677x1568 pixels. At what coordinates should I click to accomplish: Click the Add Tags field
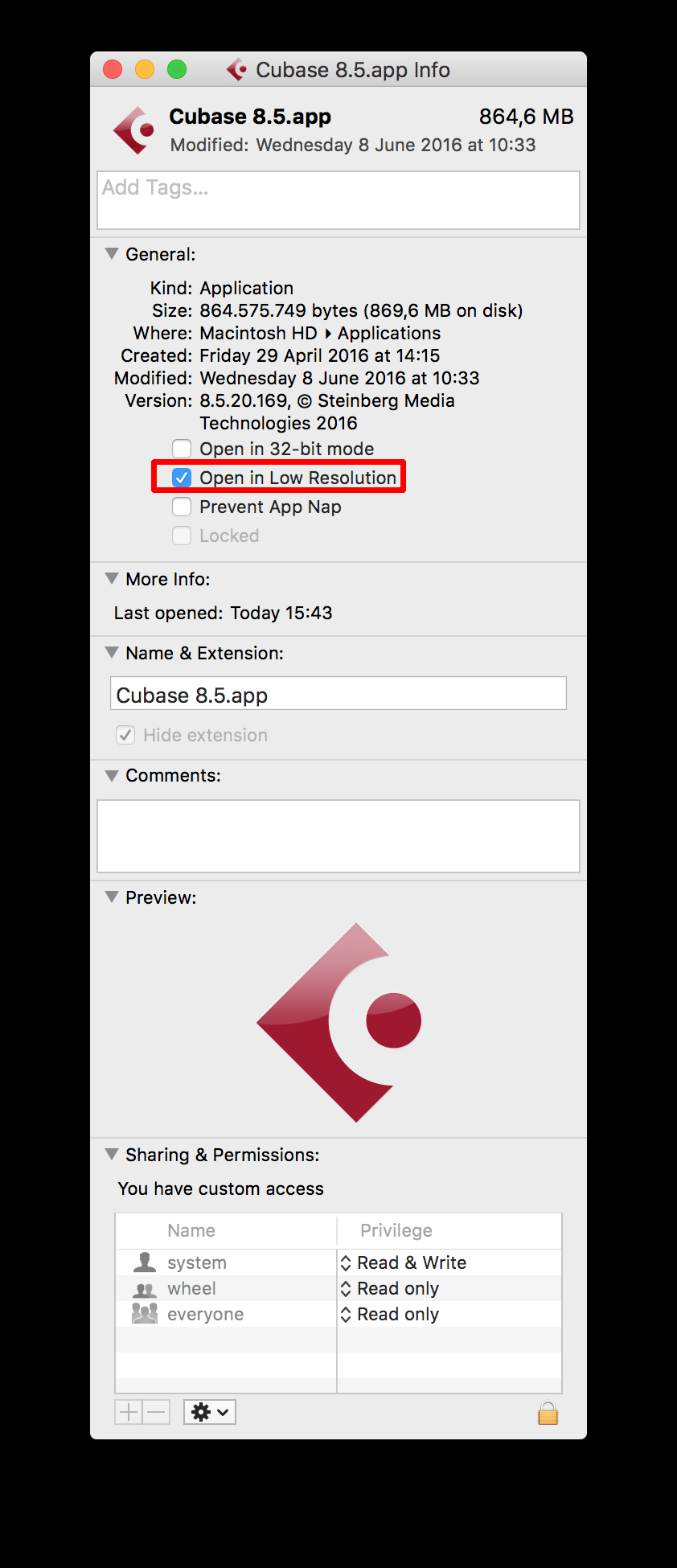click(x=338, y=200)
